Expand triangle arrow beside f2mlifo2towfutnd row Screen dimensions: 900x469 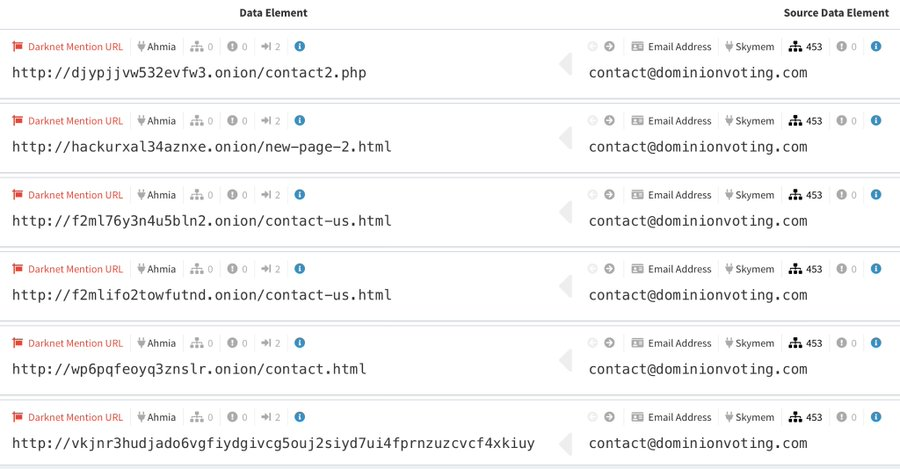tap(566, 286)
